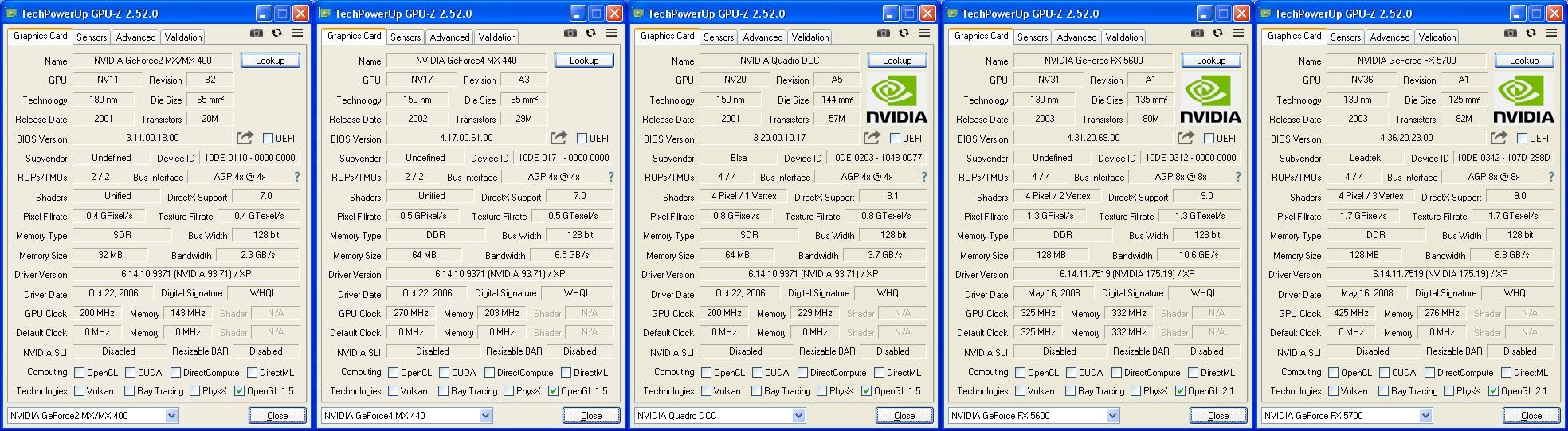Viewport: 1568px width, 431px height.
Task: Open GPU selector dropdown showing GeForce4 MX 440
Action: pos(407,415)
